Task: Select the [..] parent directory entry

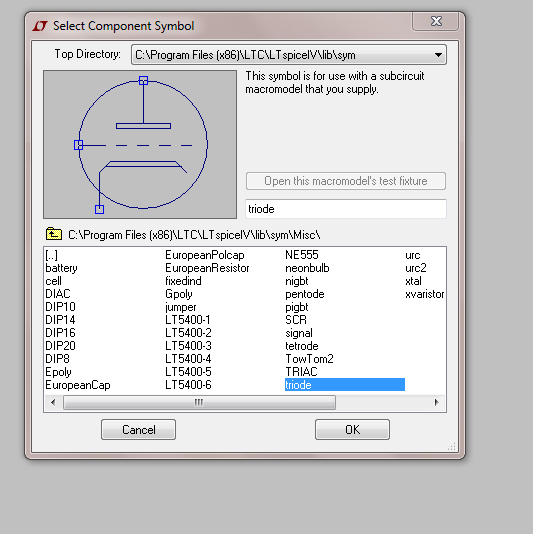Action: point(51,255)
